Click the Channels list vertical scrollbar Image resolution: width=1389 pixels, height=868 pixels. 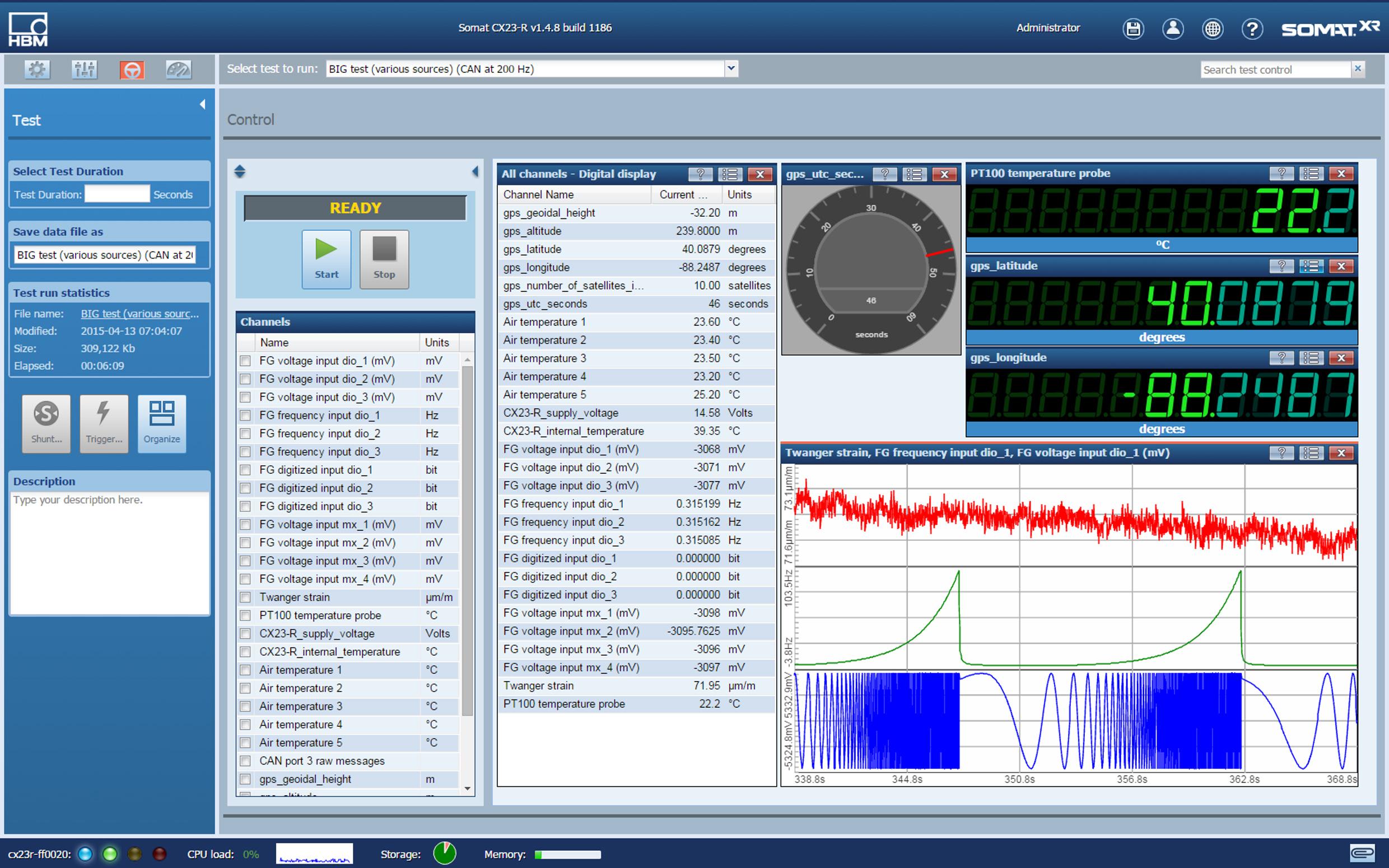coord(467,540)
